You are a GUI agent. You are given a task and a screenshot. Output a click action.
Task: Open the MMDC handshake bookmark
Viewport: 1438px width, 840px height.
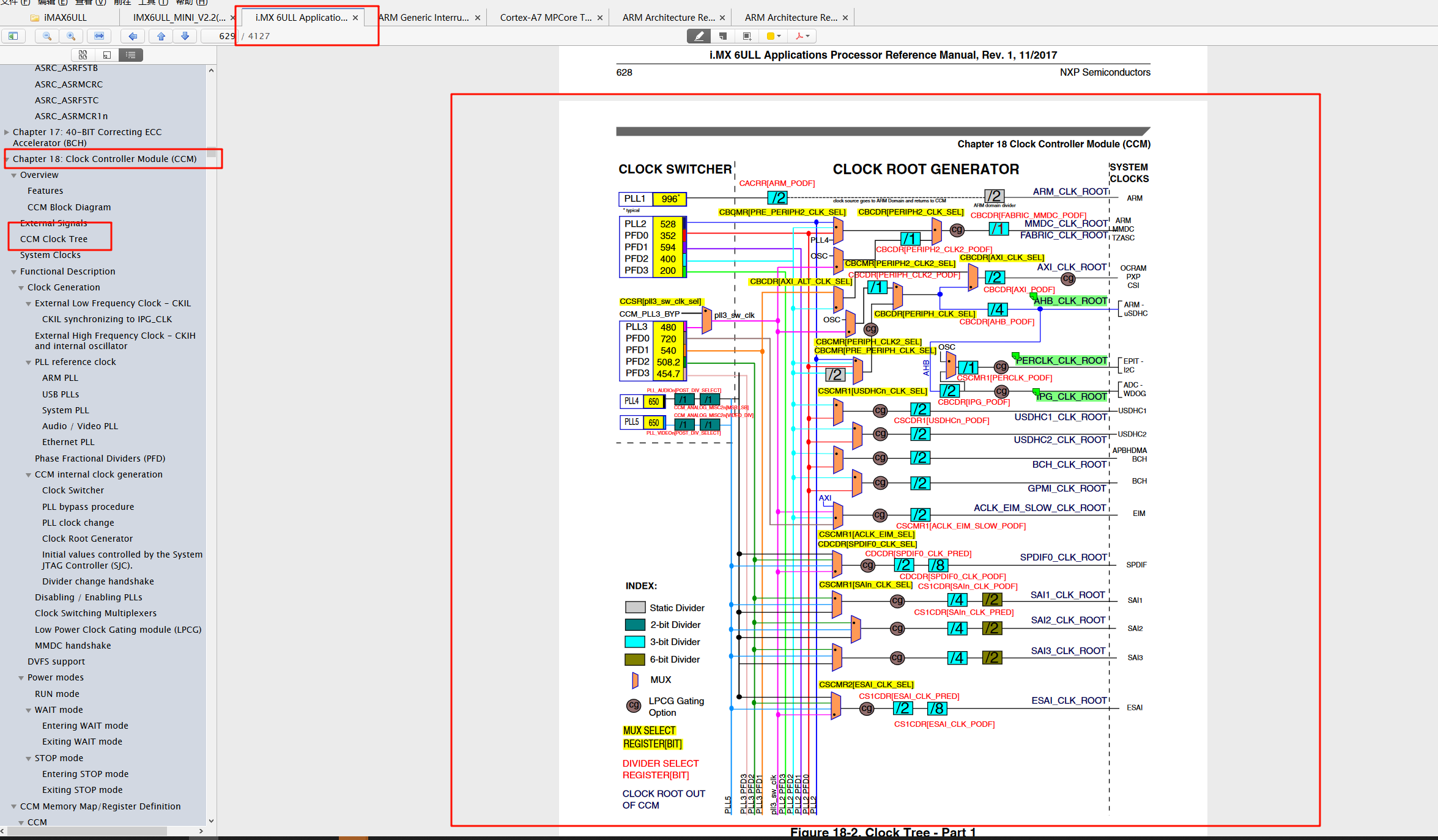73,646
